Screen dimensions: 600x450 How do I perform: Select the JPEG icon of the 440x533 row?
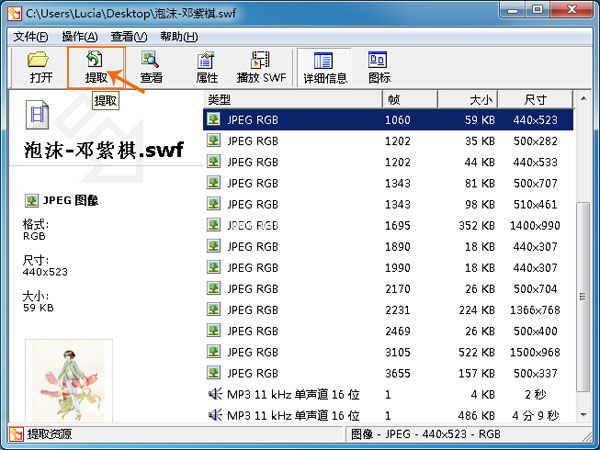(x=214, y=161)
